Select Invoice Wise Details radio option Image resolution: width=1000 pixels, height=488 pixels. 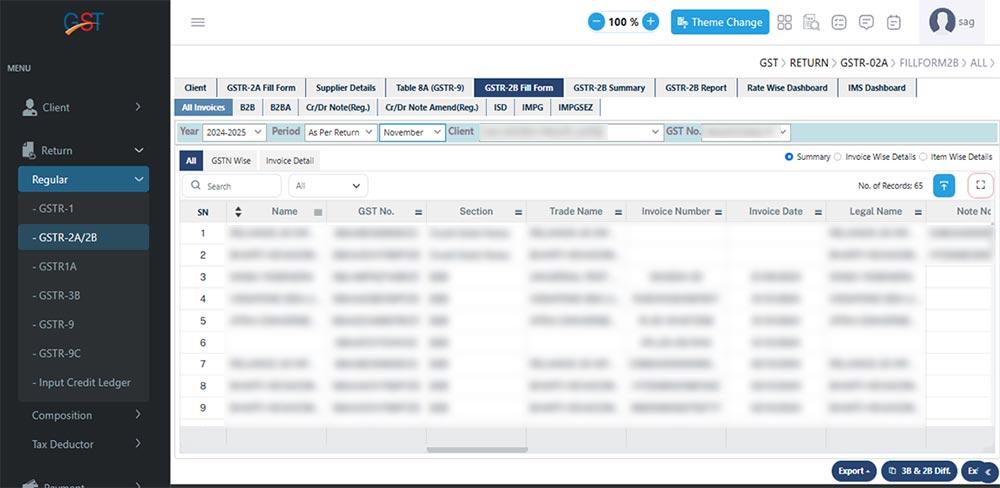[838, 157]
